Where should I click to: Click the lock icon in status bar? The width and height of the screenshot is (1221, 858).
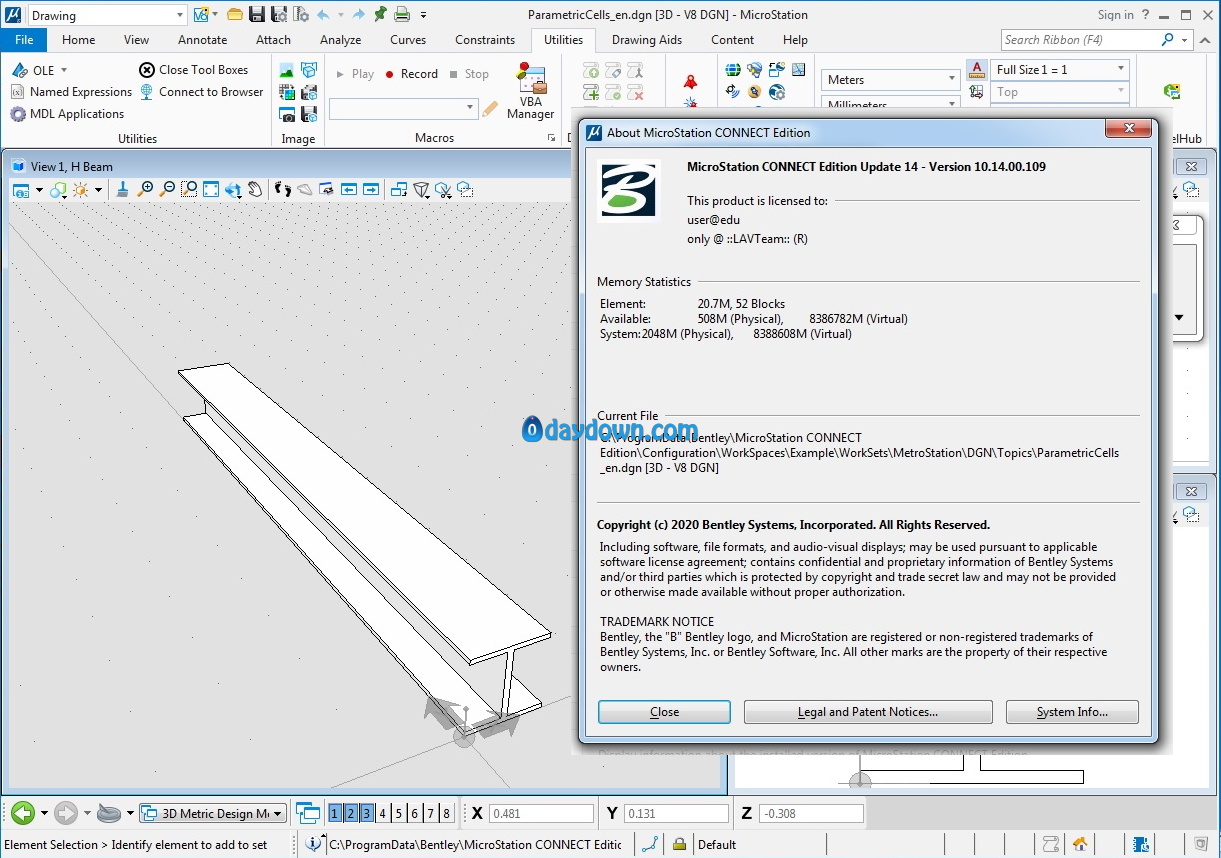point(679,845)
